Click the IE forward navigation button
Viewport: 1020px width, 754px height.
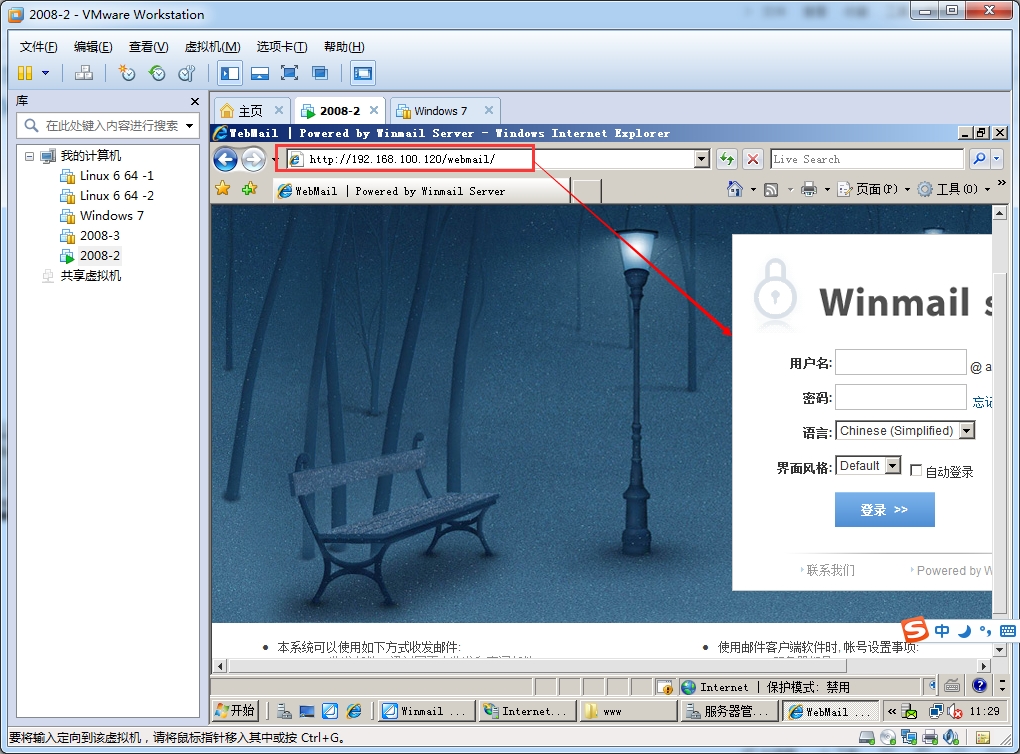[x=254, y=159]
